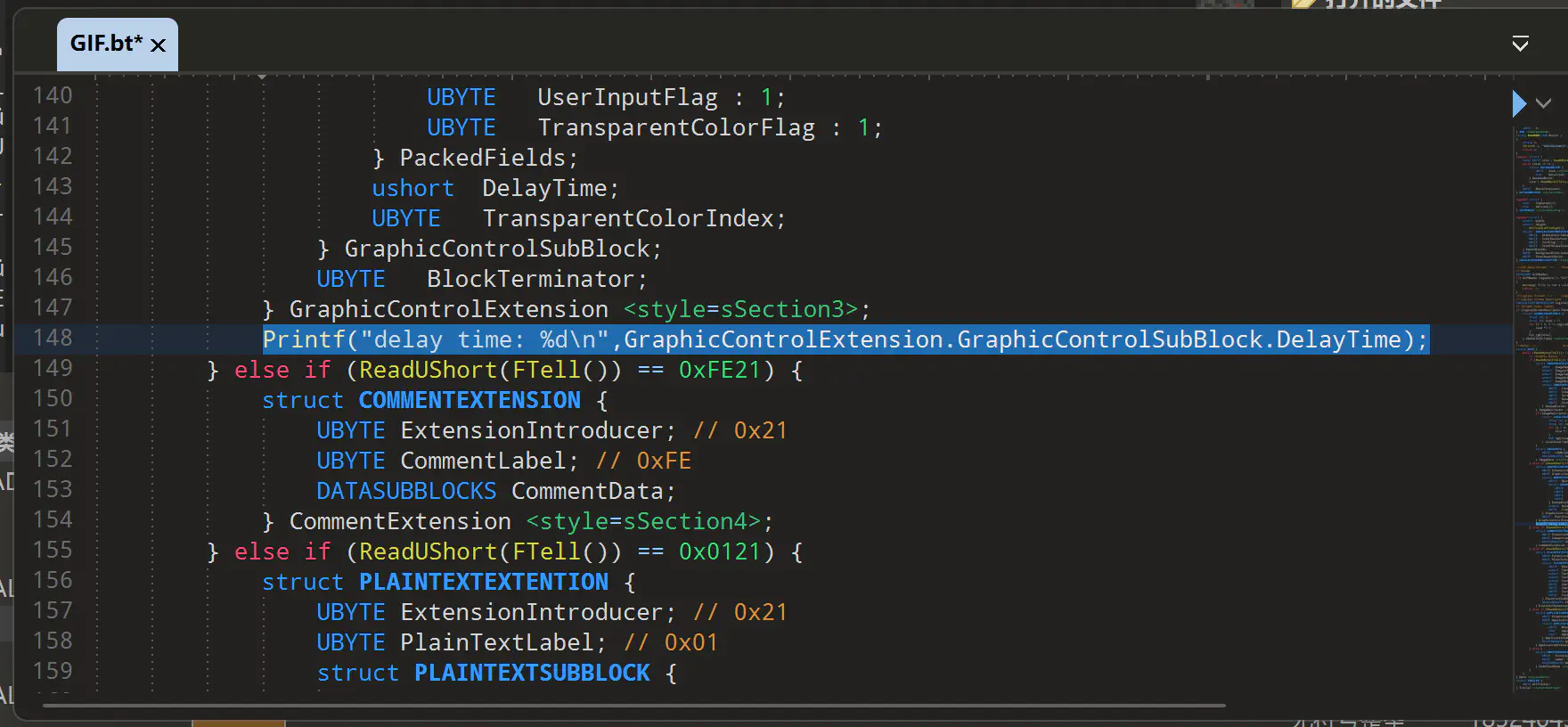Viewport: 1568px width, 727px height.
Task: Click line number 148 in the gutter
Action: pos(53,339)
